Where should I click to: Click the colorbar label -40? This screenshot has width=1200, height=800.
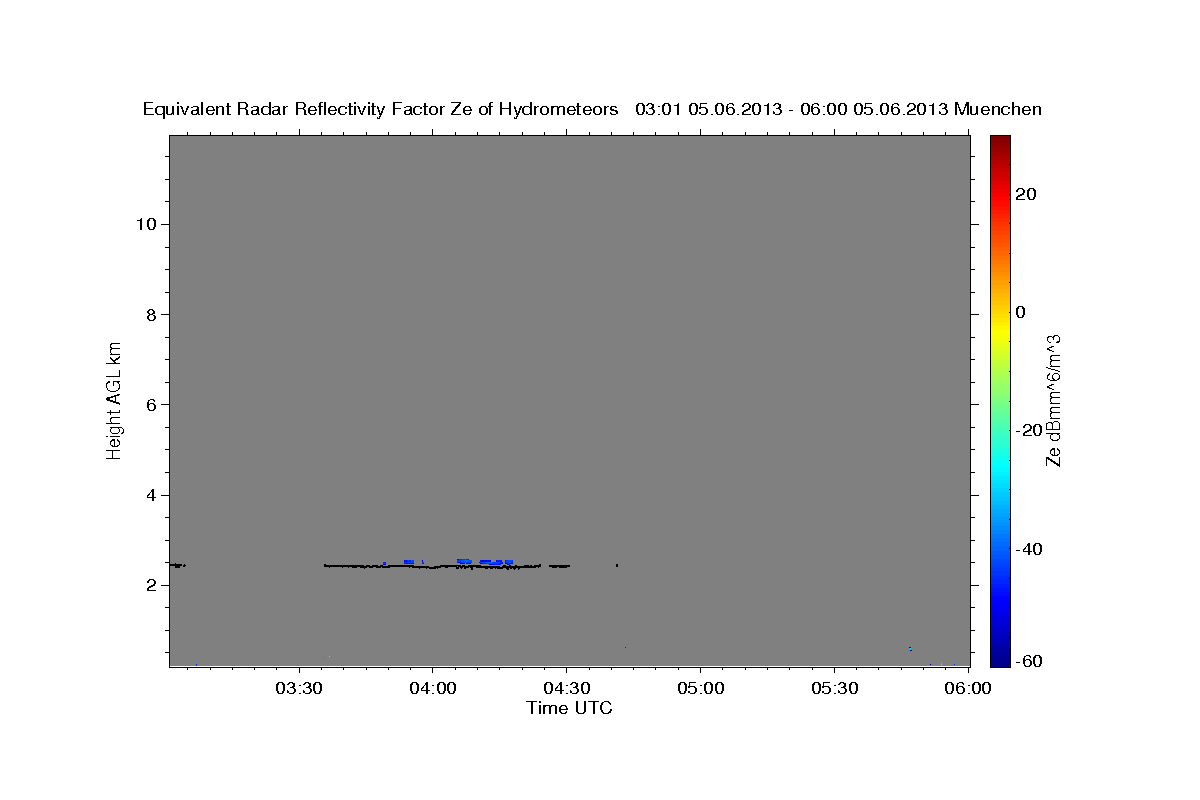[1029, 549]
